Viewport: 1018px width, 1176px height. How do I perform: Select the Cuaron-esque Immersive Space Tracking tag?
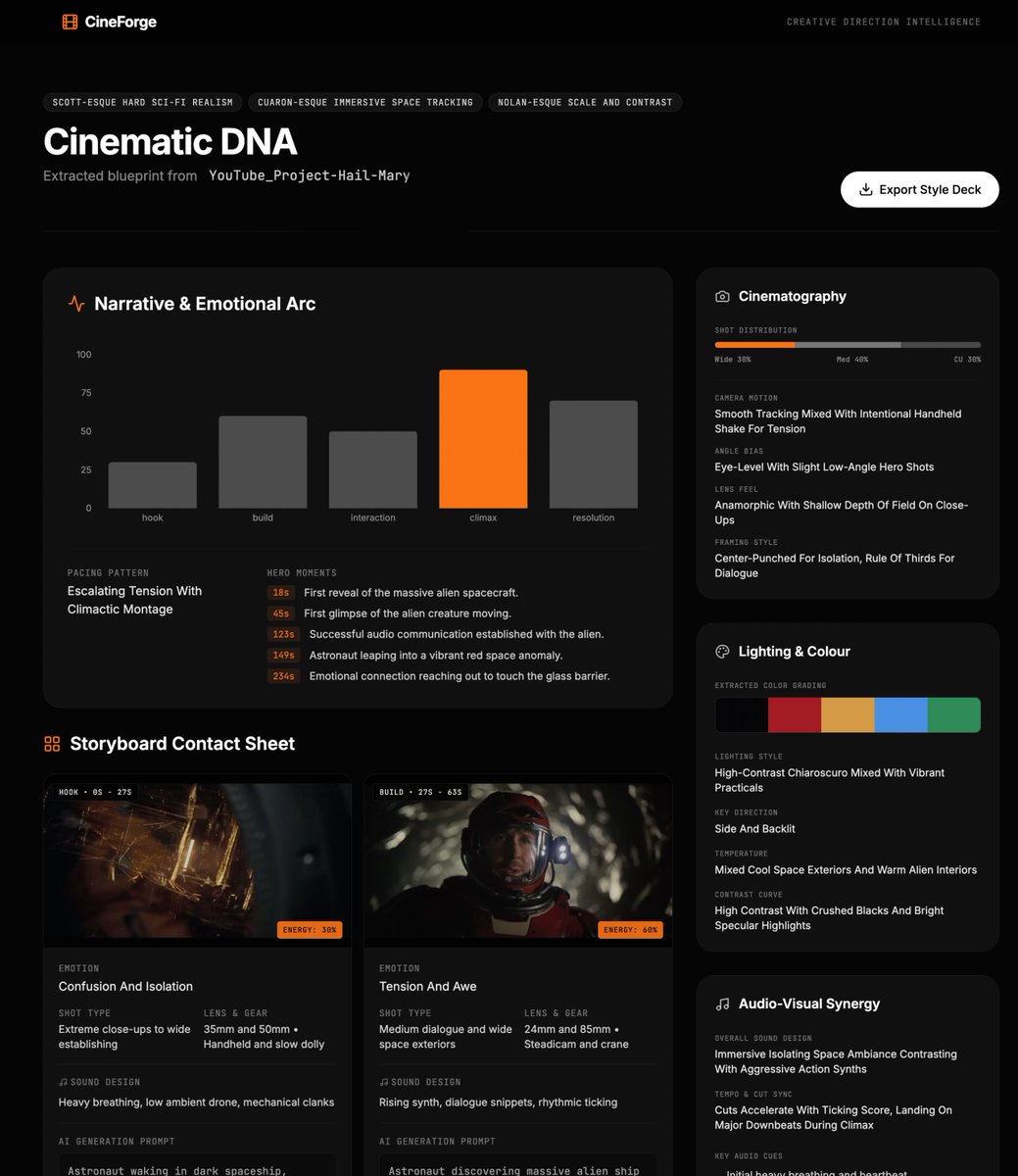tap(364, 102)
